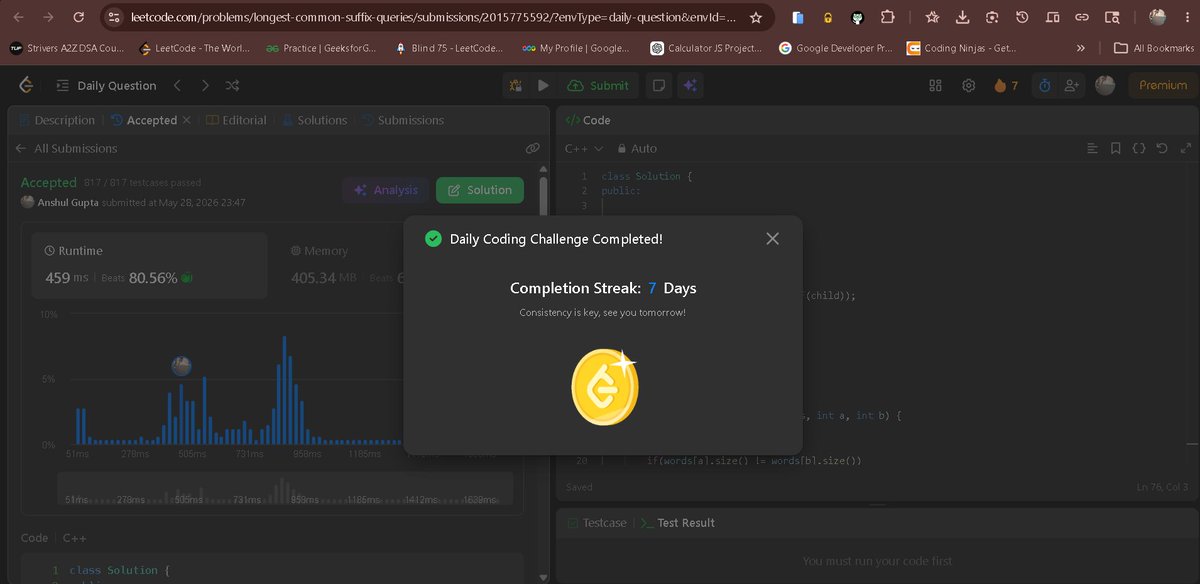Click the Premium button
The image size is (1200, 584).
[1163, 85]
